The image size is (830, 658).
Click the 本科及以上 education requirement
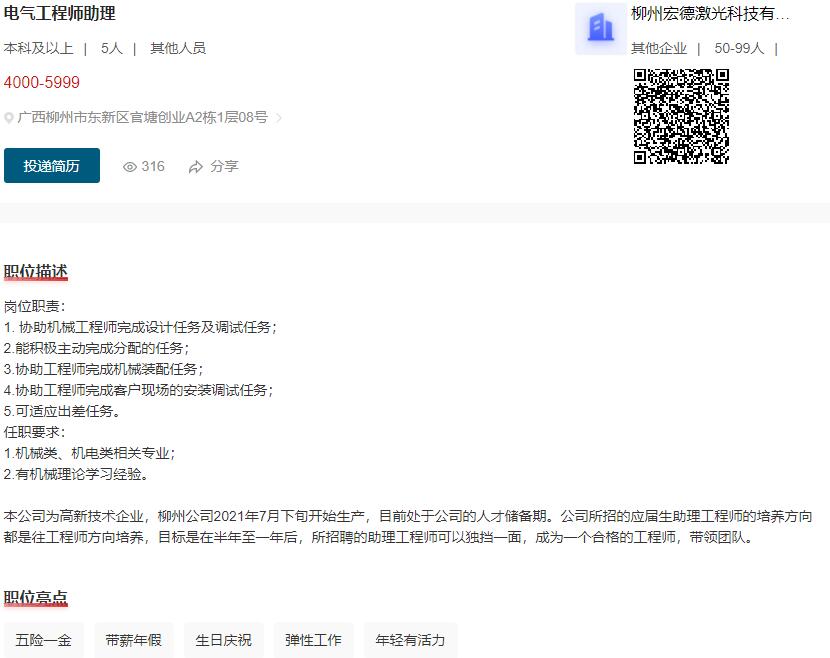click(38, 48)
